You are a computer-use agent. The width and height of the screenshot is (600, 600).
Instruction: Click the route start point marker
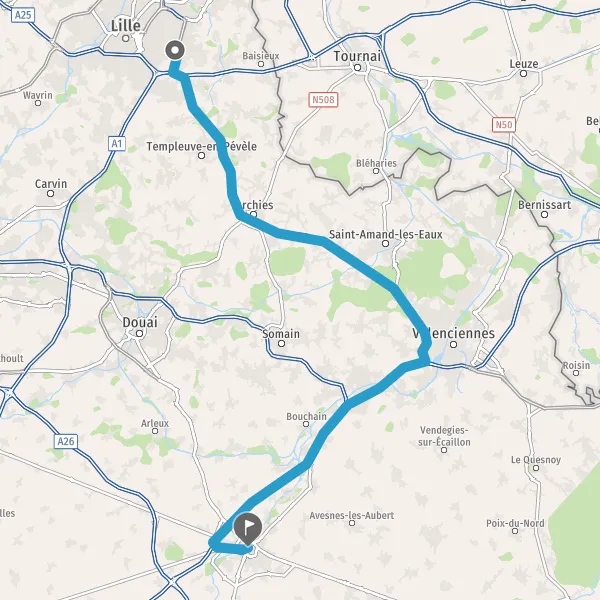(175, 50)
